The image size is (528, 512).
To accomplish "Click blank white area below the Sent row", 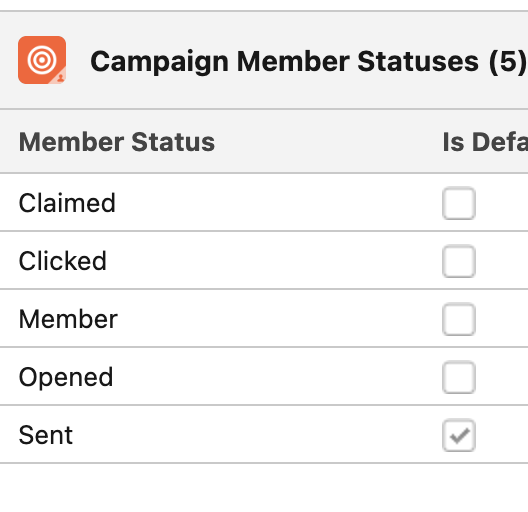I will pos(264,488).
